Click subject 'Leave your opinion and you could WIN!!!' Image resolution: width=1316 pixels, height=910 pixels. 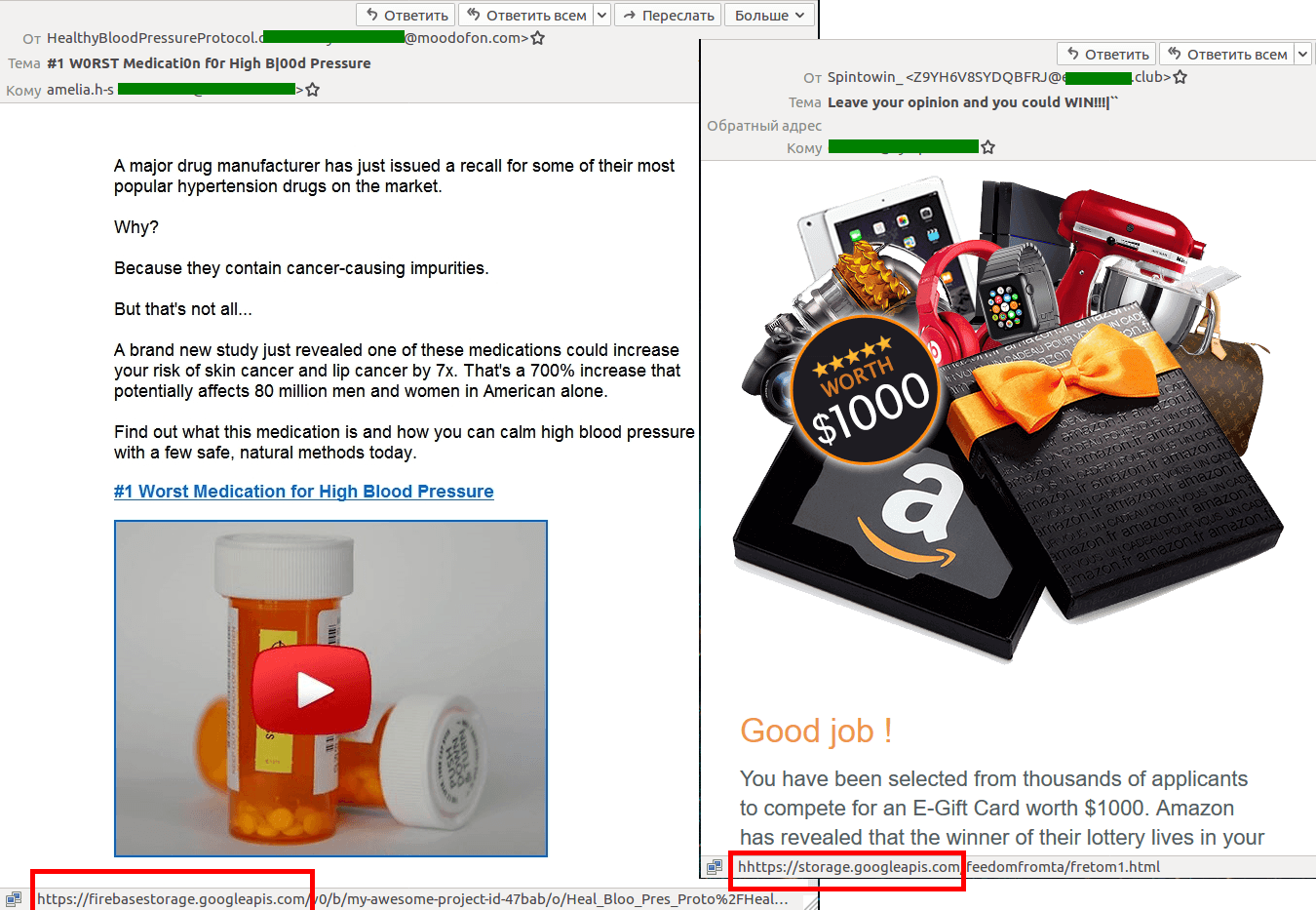[973, 102]
